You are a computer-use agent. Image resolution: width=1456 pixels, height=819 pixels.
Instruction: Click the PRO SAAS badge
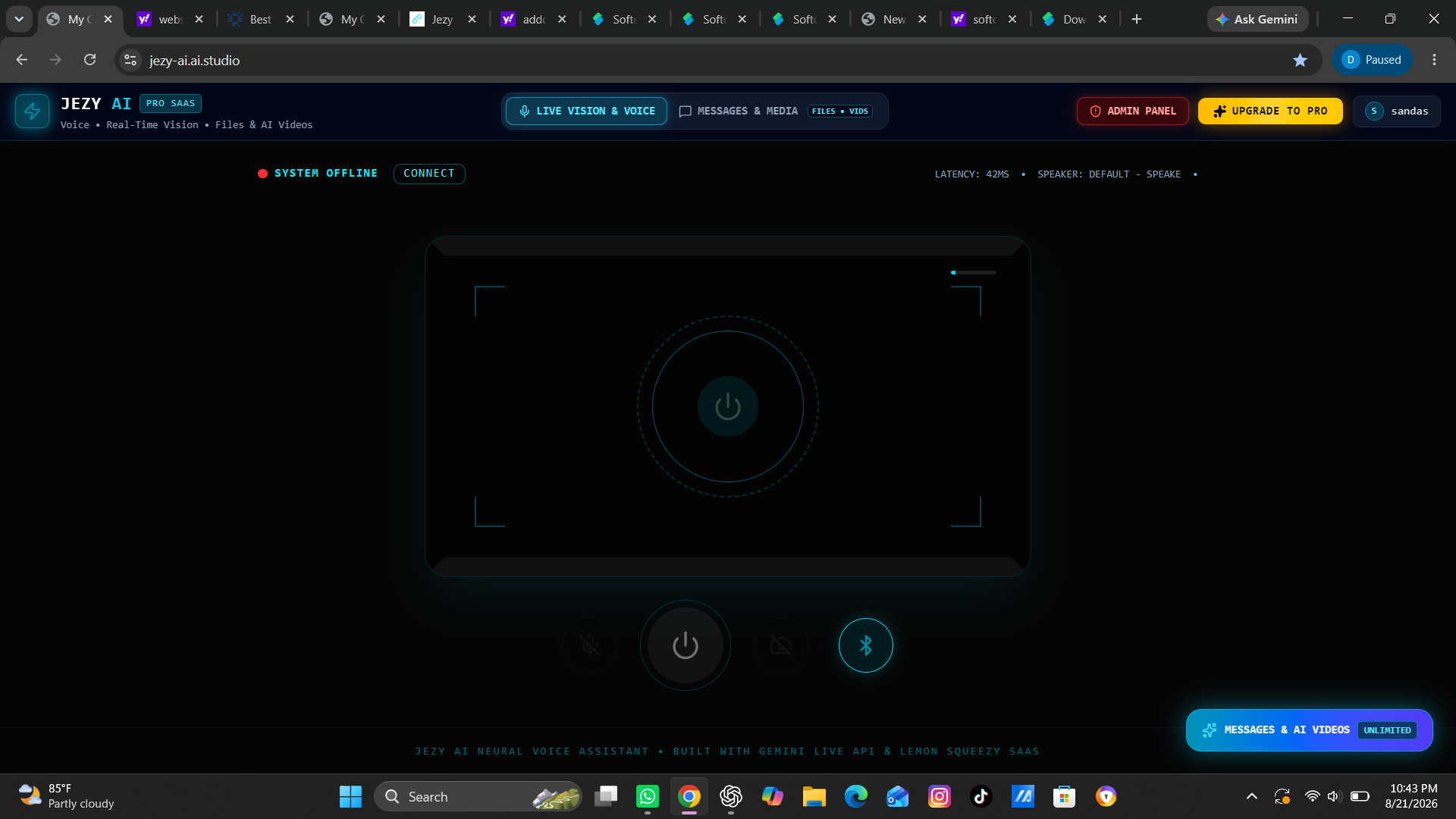[171, 103]
